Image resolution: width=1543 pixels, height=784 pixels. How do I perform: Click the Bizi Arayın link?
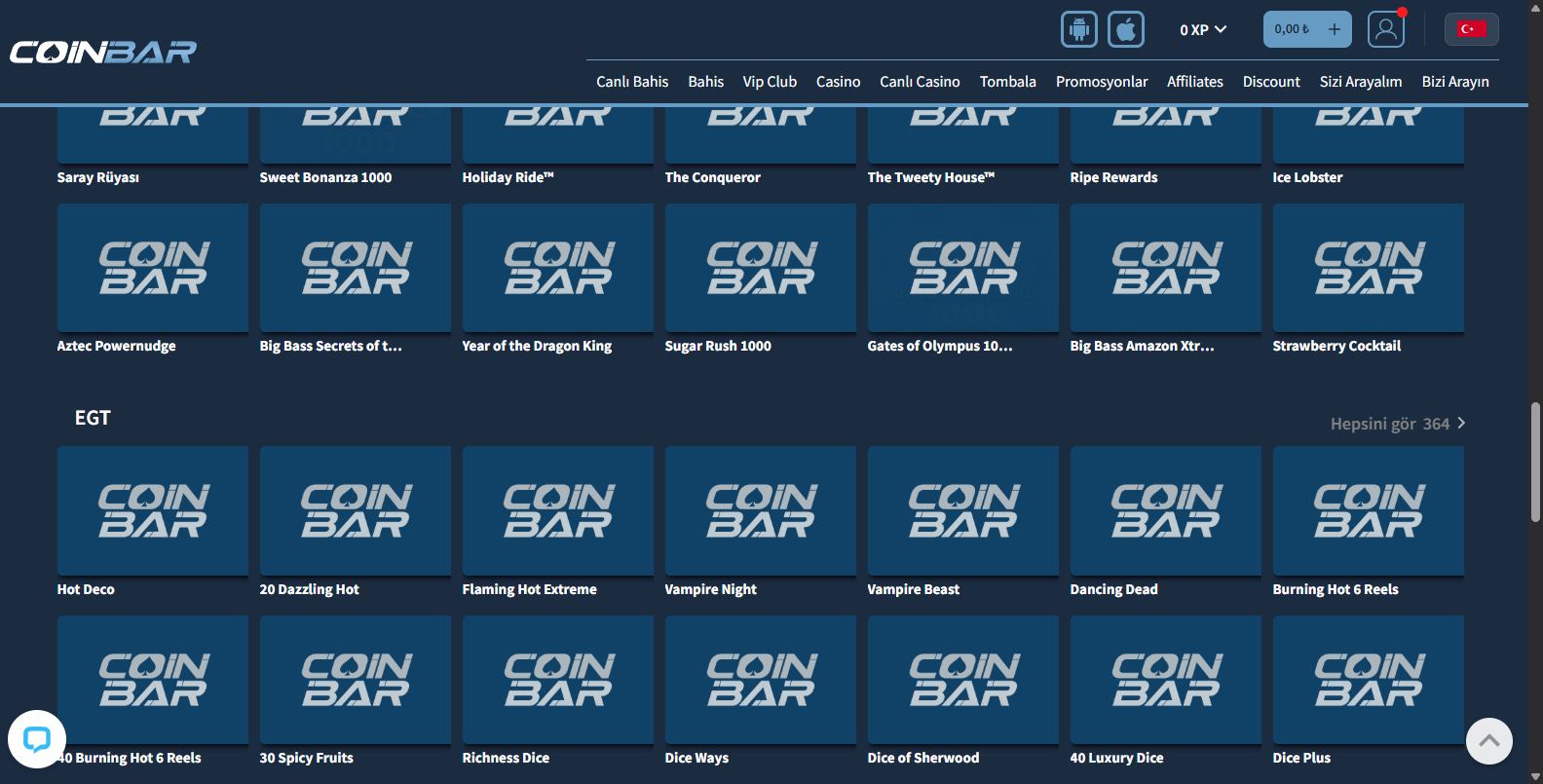click(x=1454, y=82)
